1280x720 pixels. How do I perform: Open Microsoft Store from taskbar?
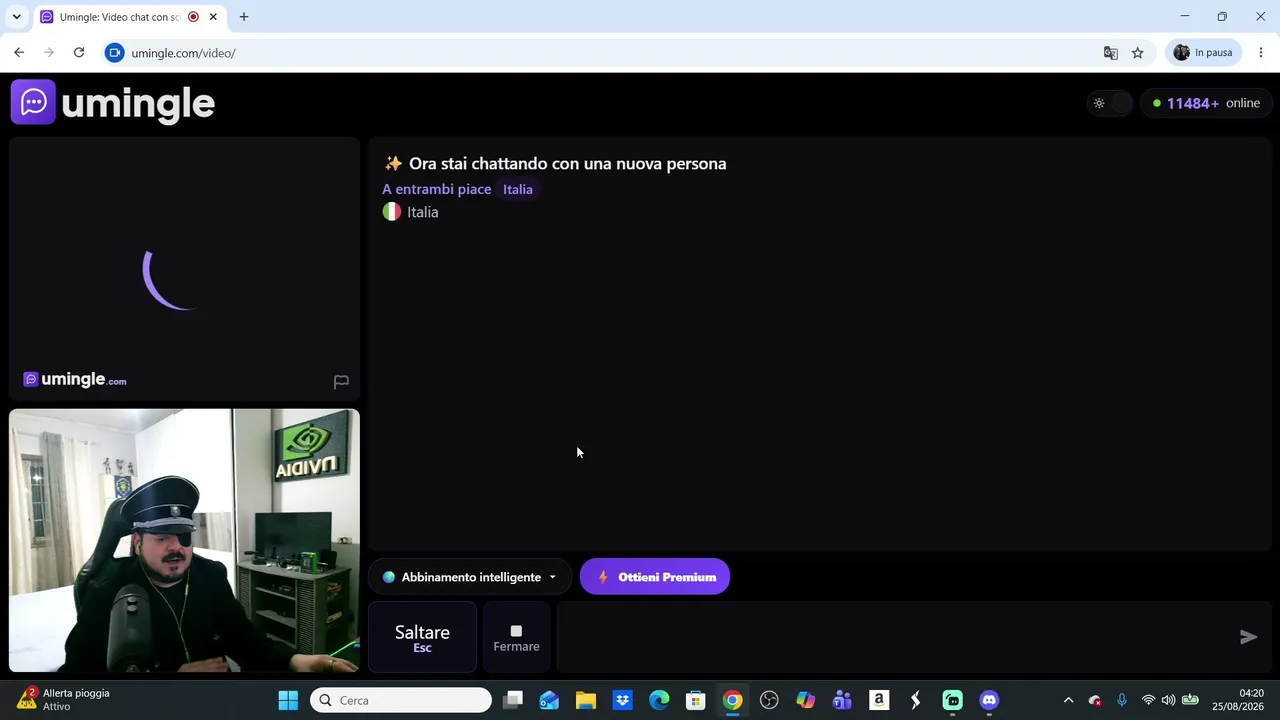pos(696,700)
